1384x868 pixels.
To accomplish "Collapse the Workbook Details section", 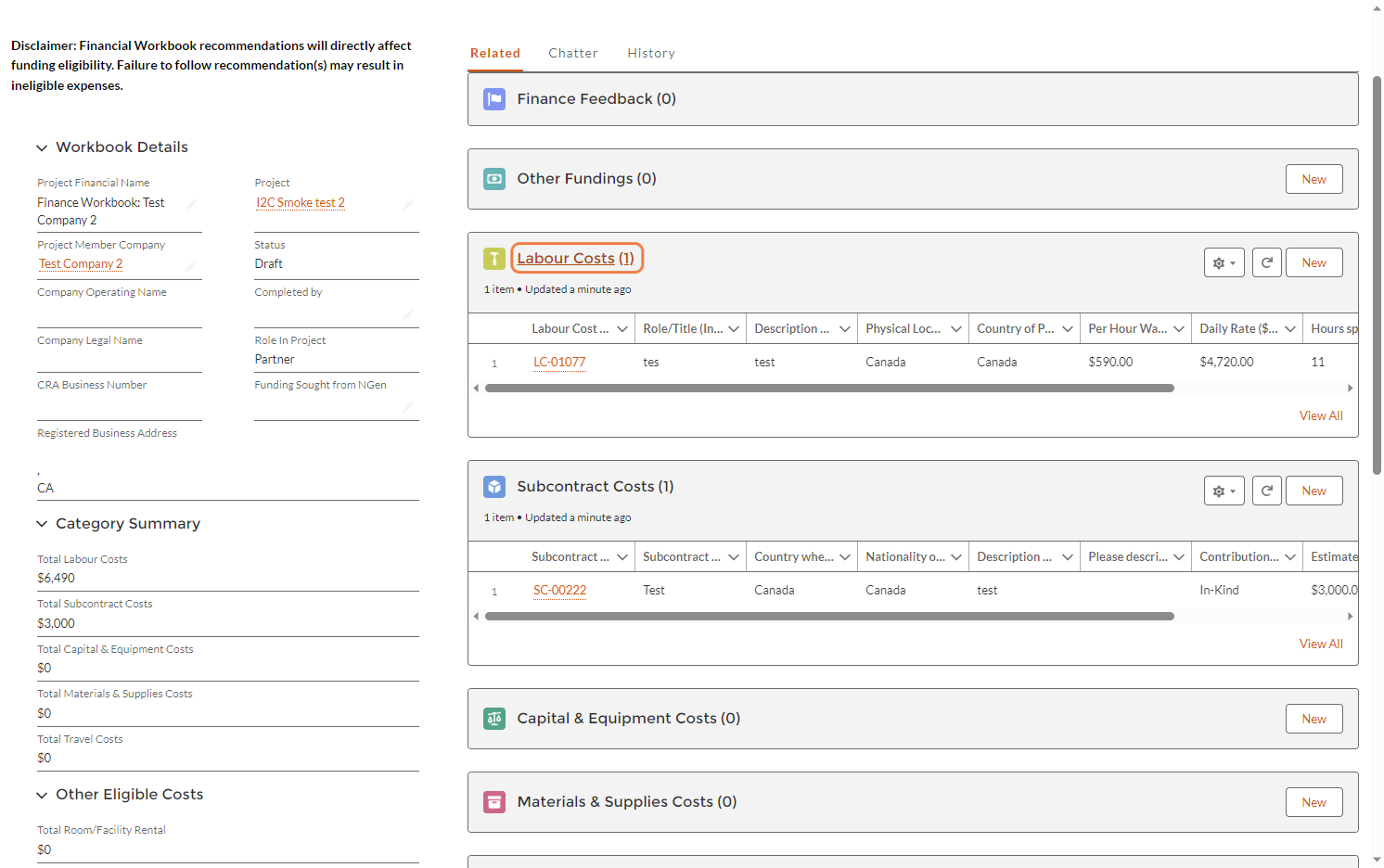I will (42, 147).
